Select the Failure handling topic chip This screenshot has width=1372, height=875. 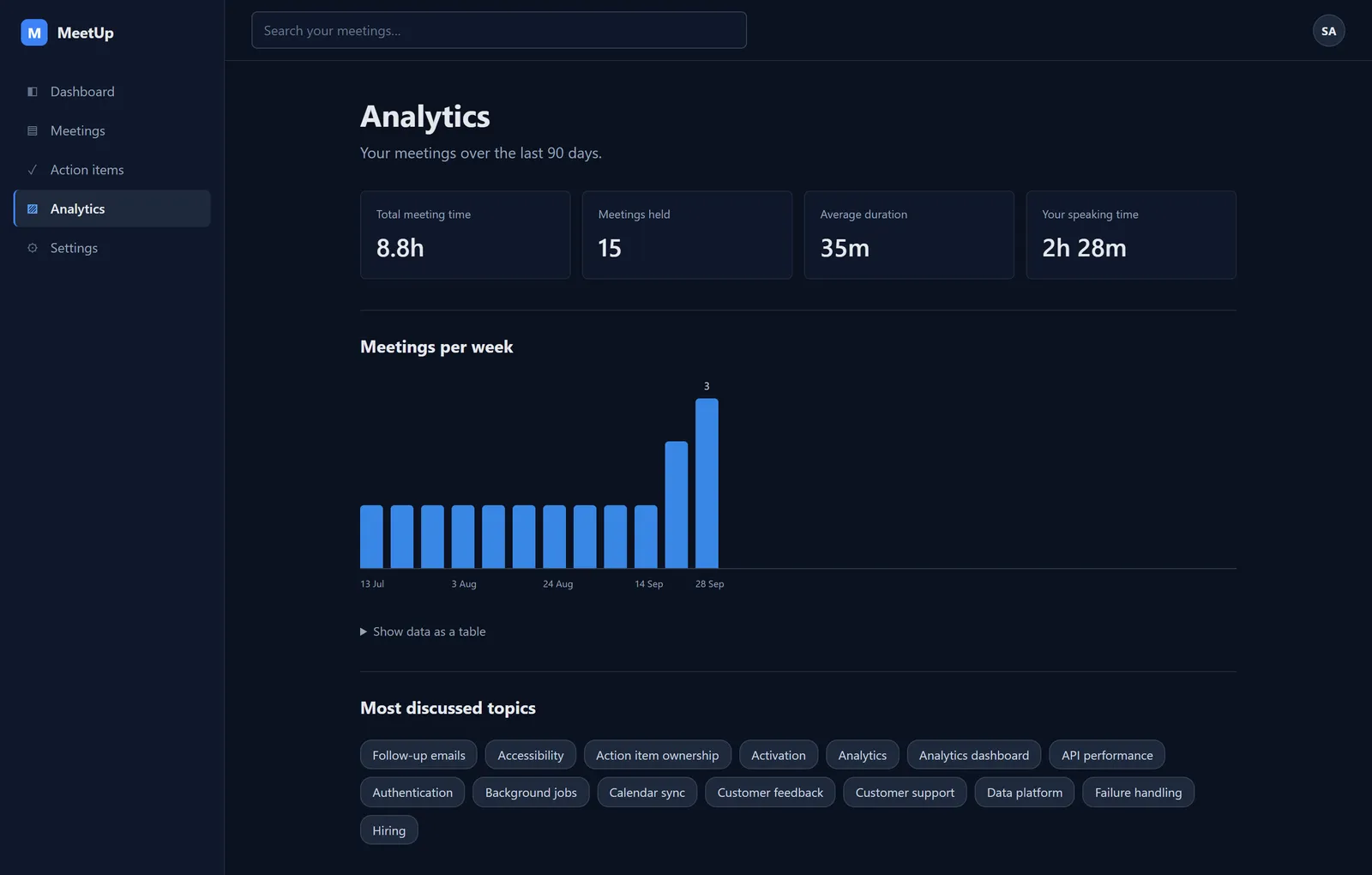click(1138, 793)
